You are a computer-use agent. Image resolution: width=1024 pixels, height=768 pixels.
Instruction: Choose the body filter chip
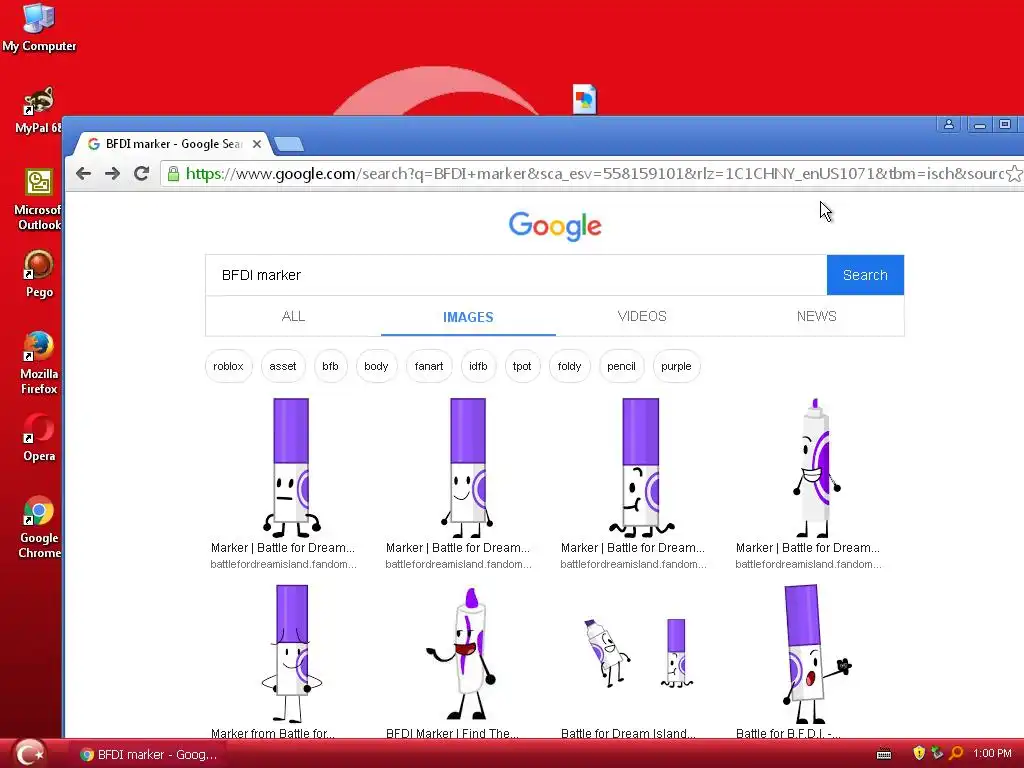click(x=376, y=366)
